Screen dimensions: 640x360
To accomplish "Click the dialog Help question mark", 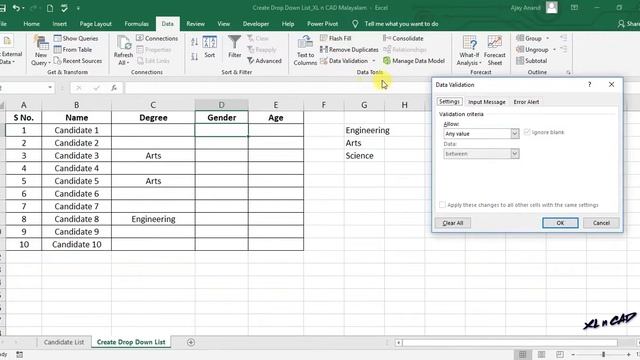I will (589, 84).
